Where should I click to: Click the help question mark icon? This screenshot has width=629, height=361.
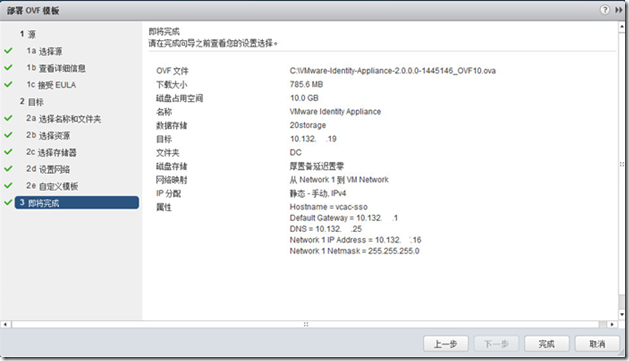[605, 10]
